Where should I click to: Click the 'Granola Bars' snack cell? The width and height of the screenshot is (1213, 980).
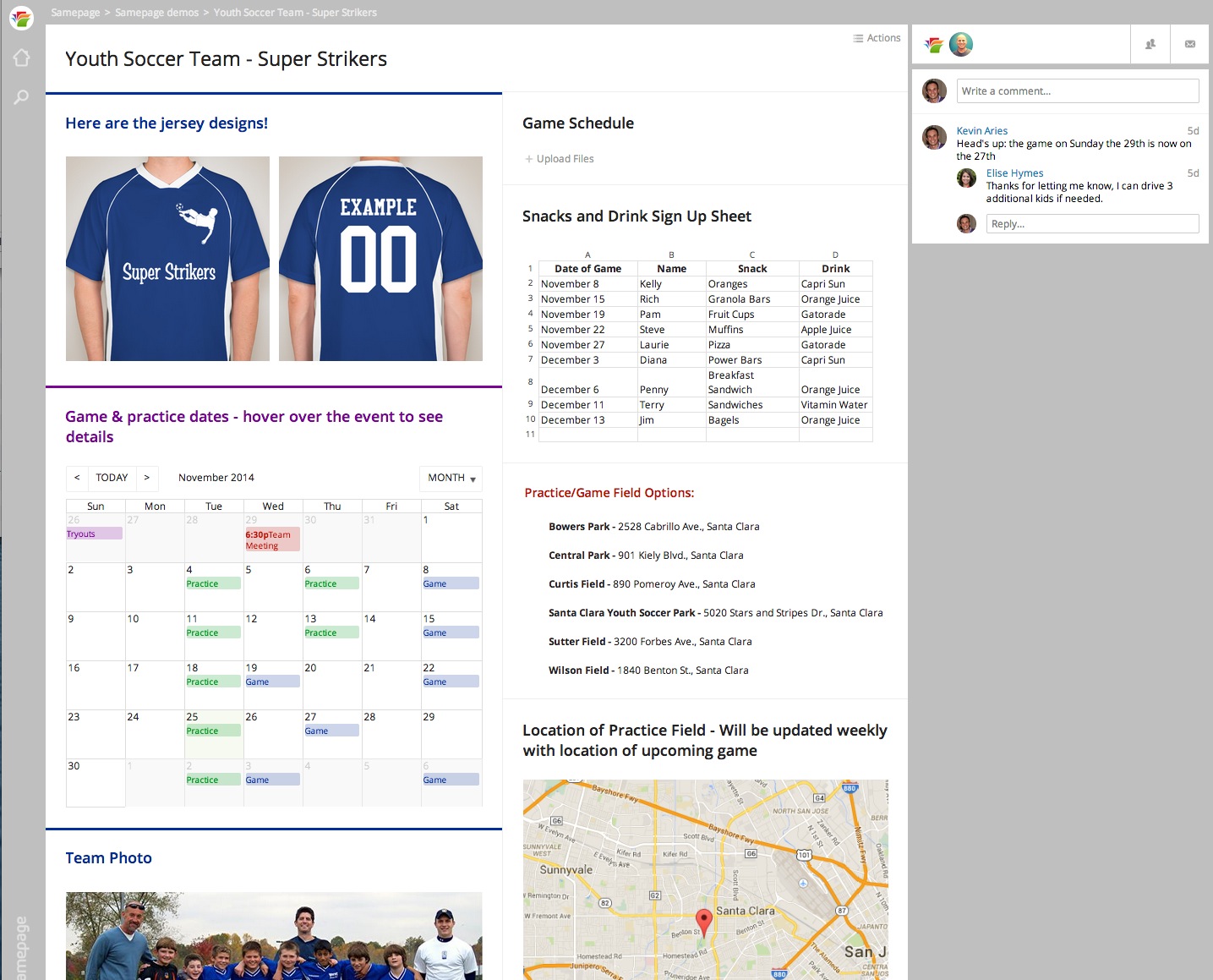pyautogui.click(x=752, y=299)
